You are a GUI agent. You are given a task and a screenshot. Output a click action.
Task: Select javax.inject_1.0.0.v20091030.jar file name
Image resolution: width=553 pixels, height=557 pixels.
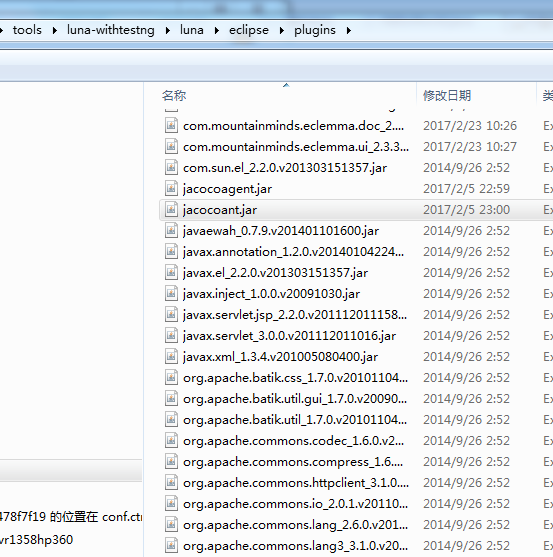(271, 294)
